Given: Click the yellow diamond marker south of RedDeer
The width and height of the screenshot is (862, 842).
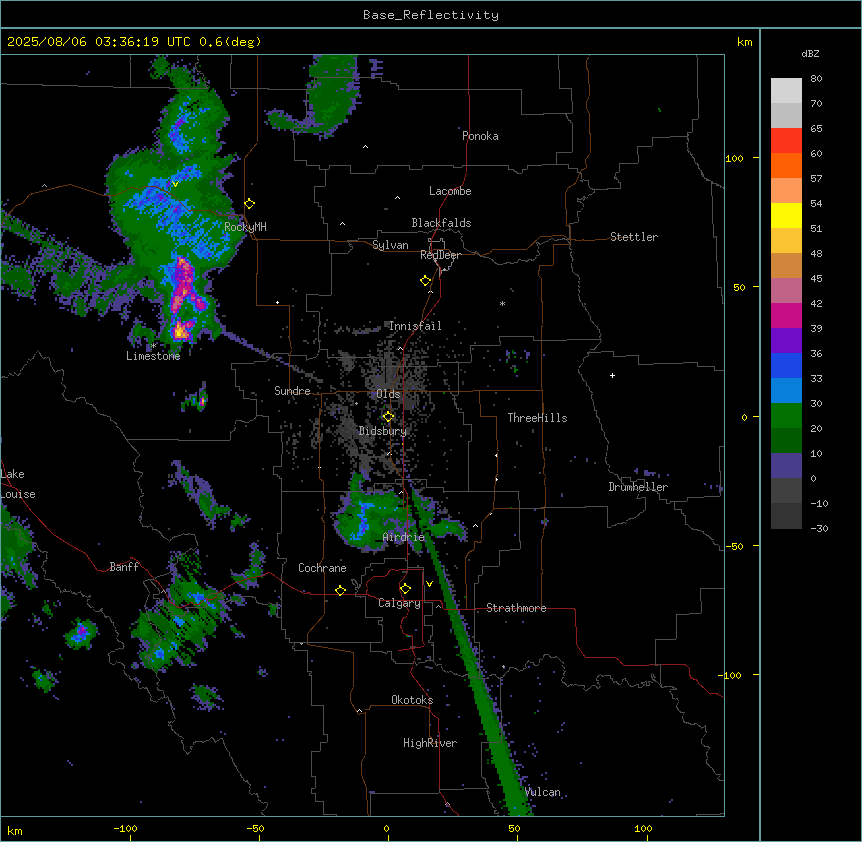Looking at the screenshot, I should (426, 281).
